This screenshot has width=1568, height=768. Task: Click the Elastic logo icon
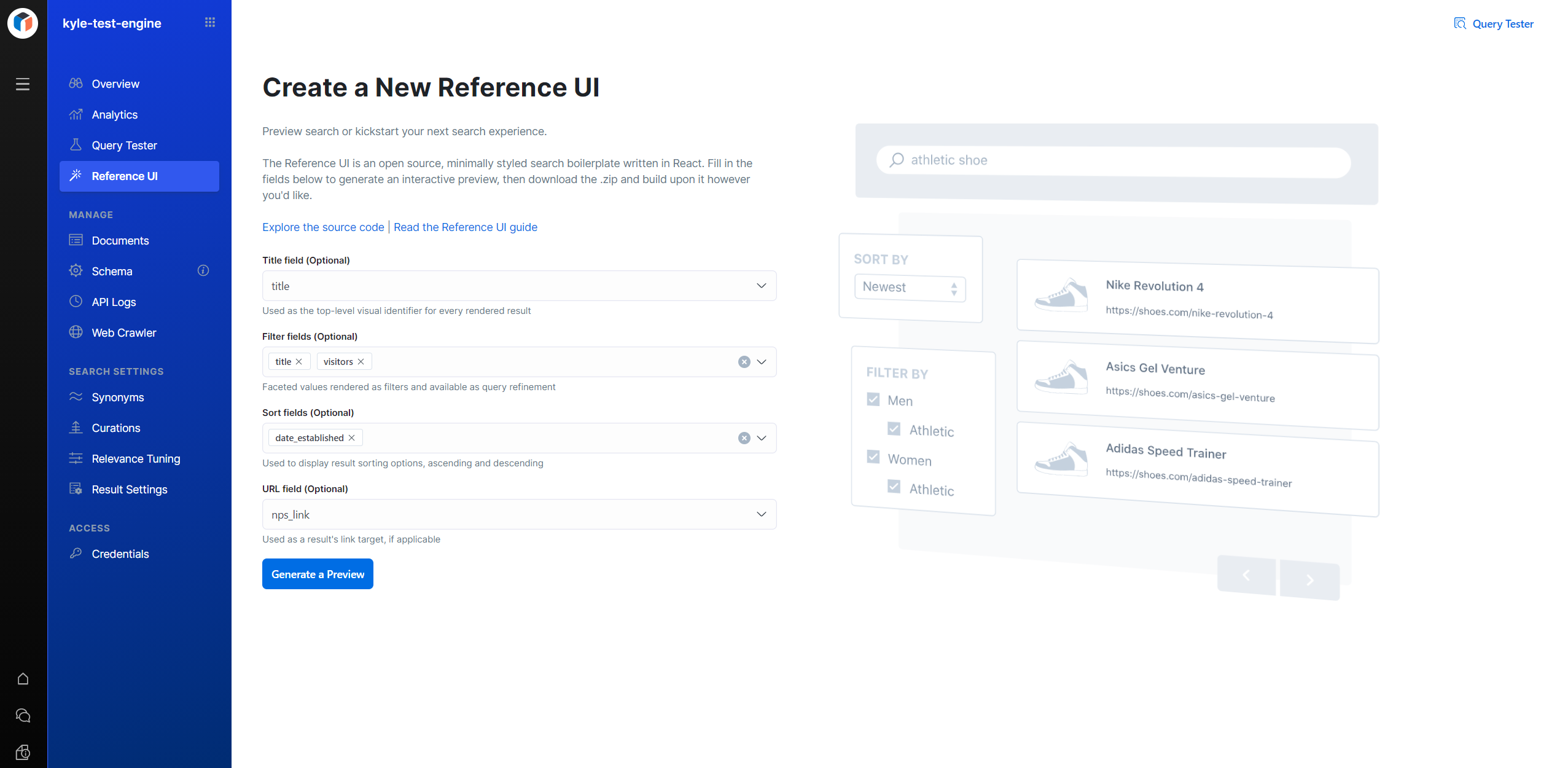click(x=23, y=23)
